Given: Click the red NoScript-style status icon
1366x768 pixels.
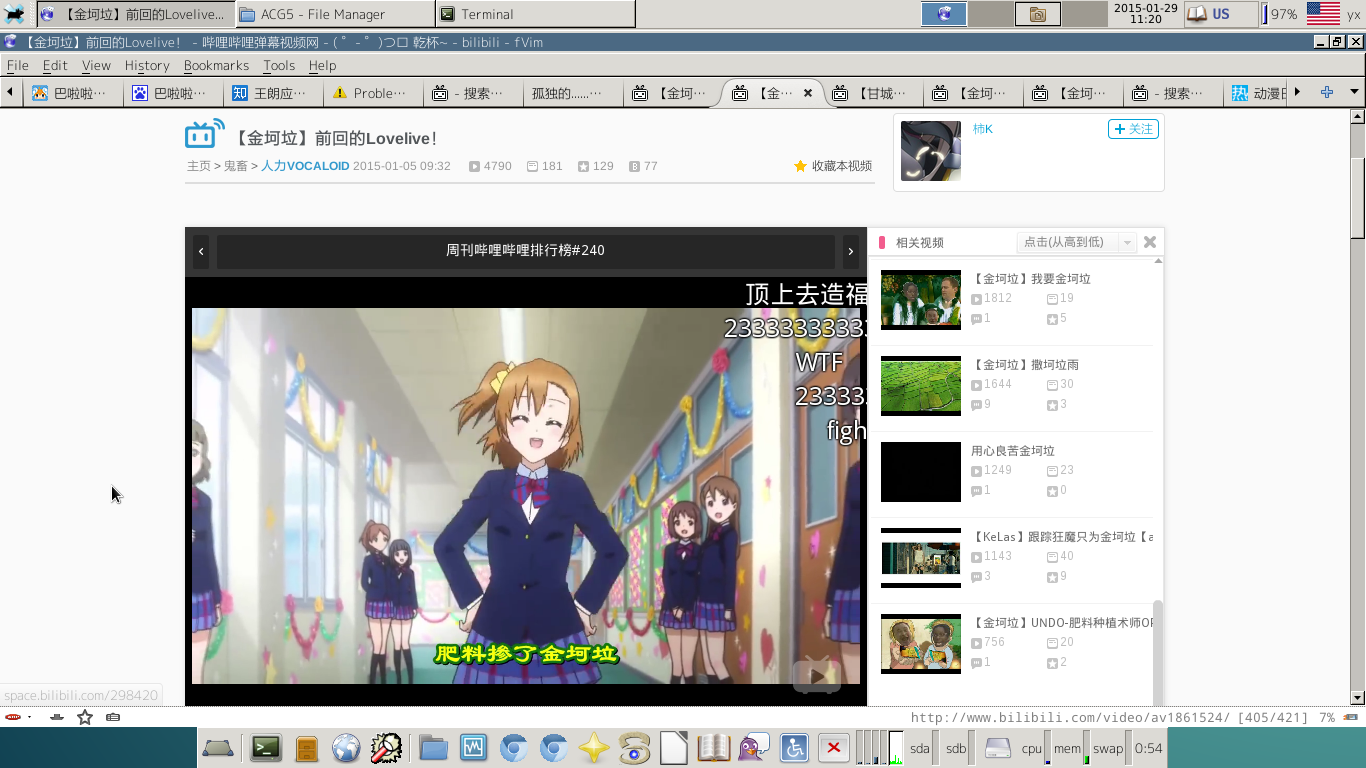Looking at the screenshot, I should click(13, 717).
